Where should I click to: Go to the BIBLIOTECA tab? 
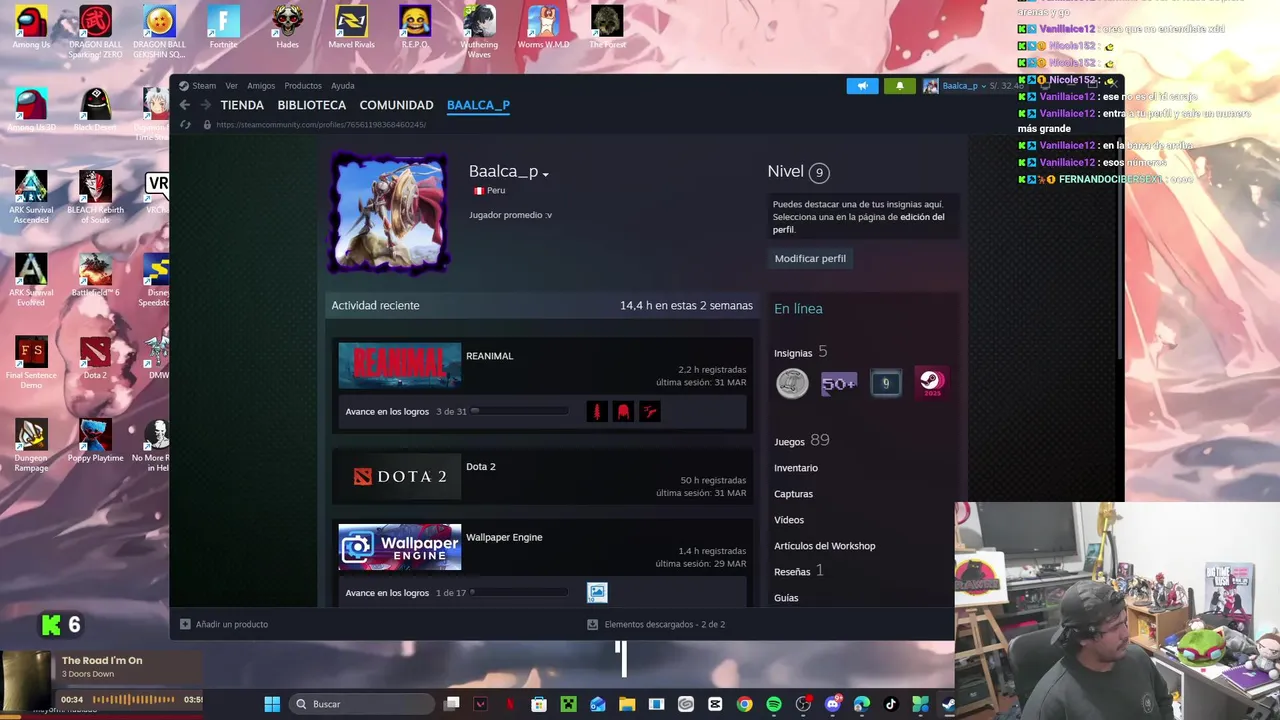312,105
